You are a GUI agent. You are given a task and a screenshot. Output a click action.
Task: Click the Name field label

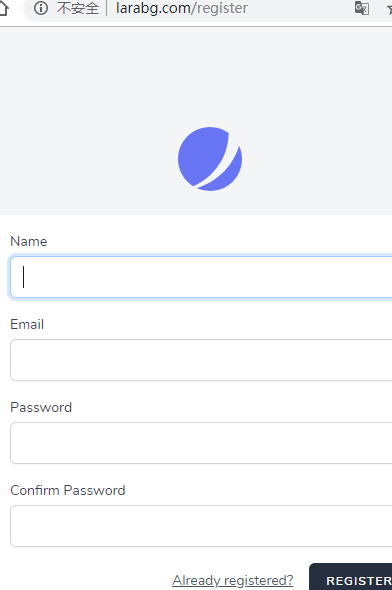point(29,241)
